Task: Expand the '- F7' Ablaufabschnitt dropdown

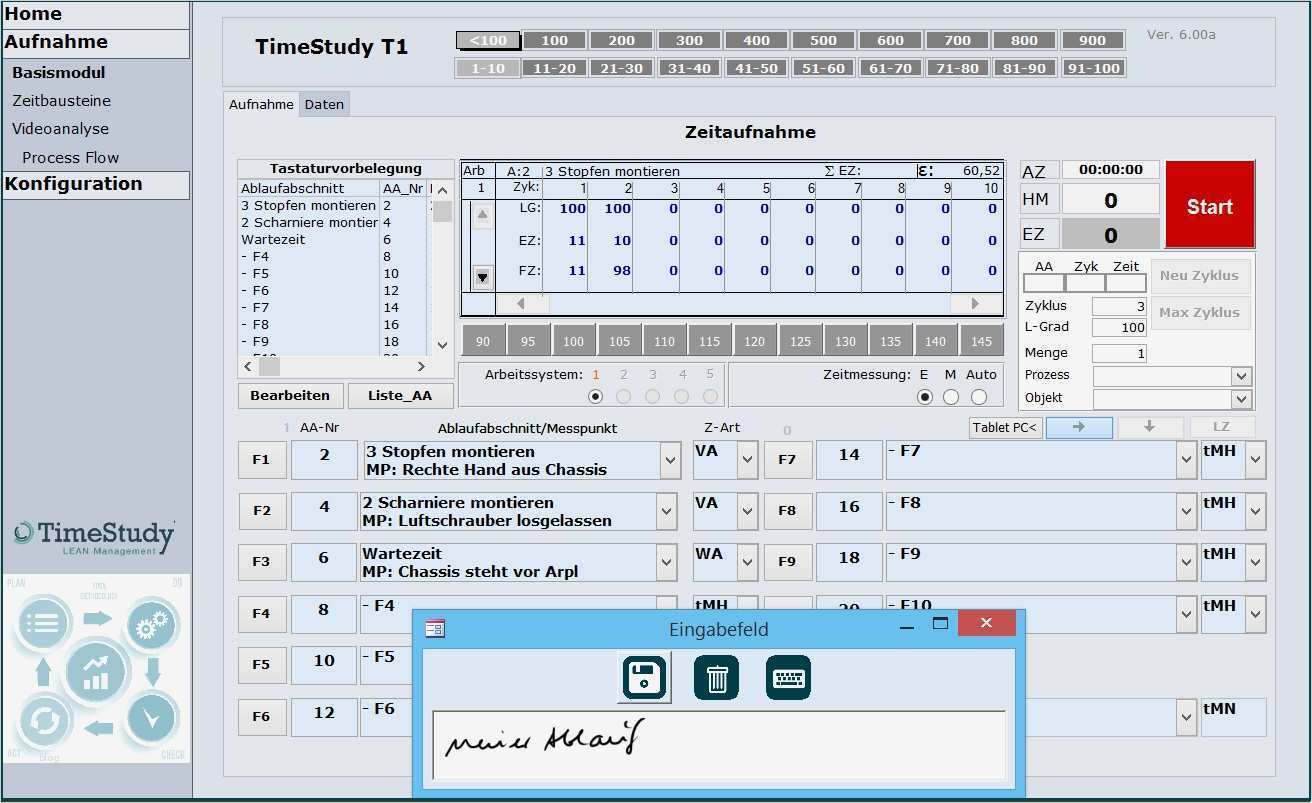Action: coord(1186,460)
